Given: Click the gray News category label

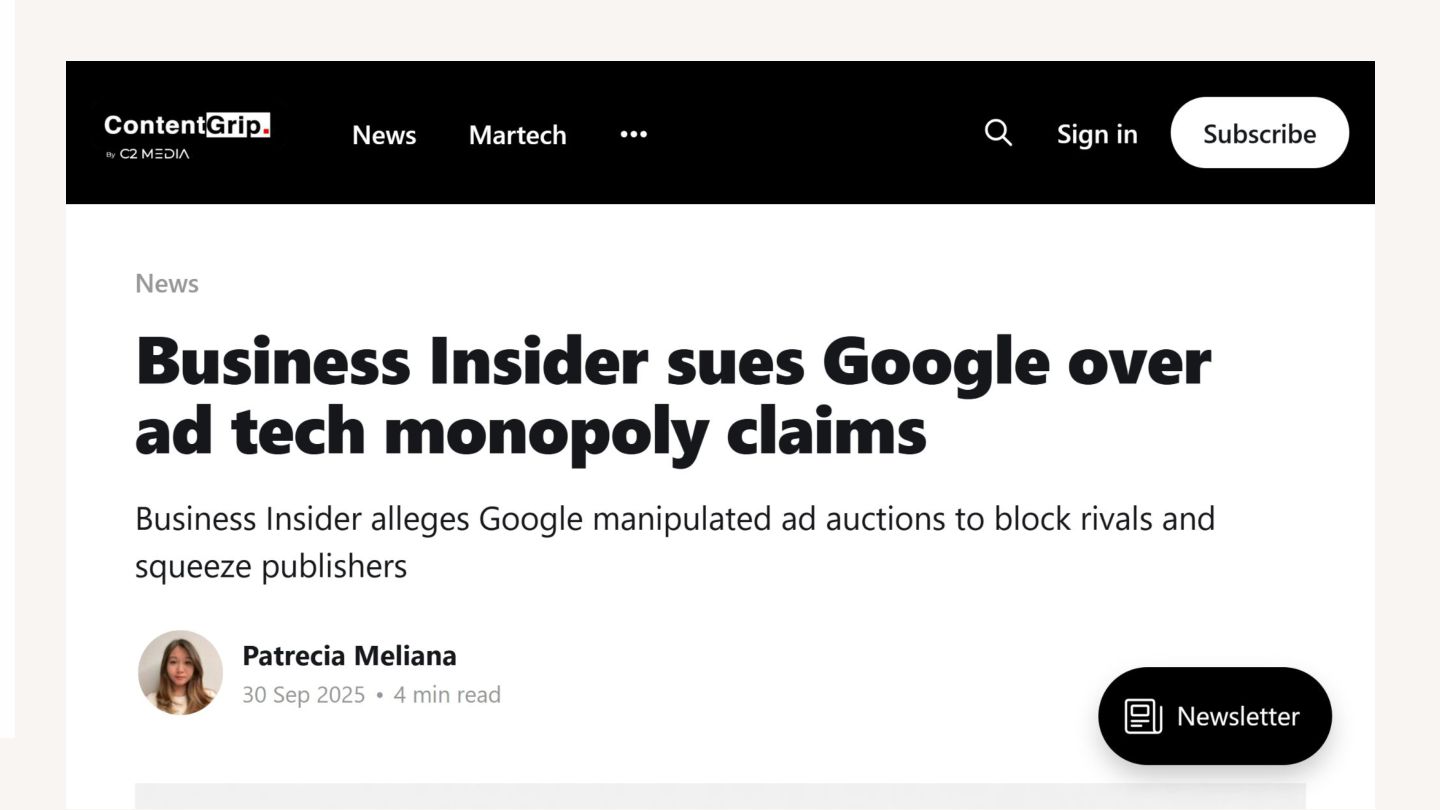Looking at the screenshot, I should (167, 284).
